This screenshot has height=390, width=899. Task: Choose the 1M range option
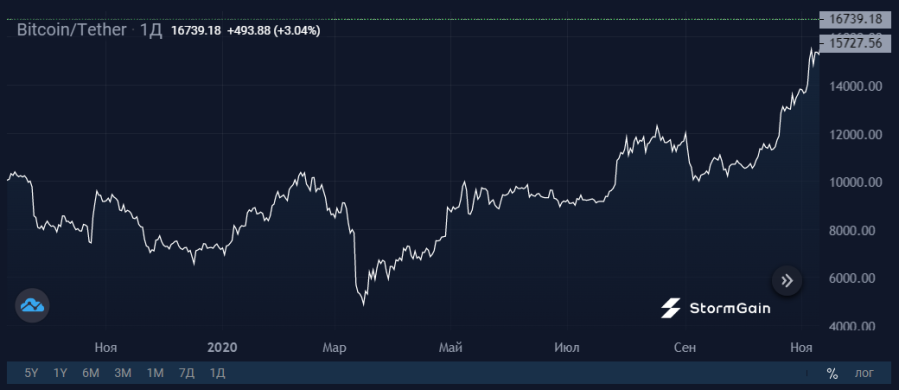coord(155,373)
